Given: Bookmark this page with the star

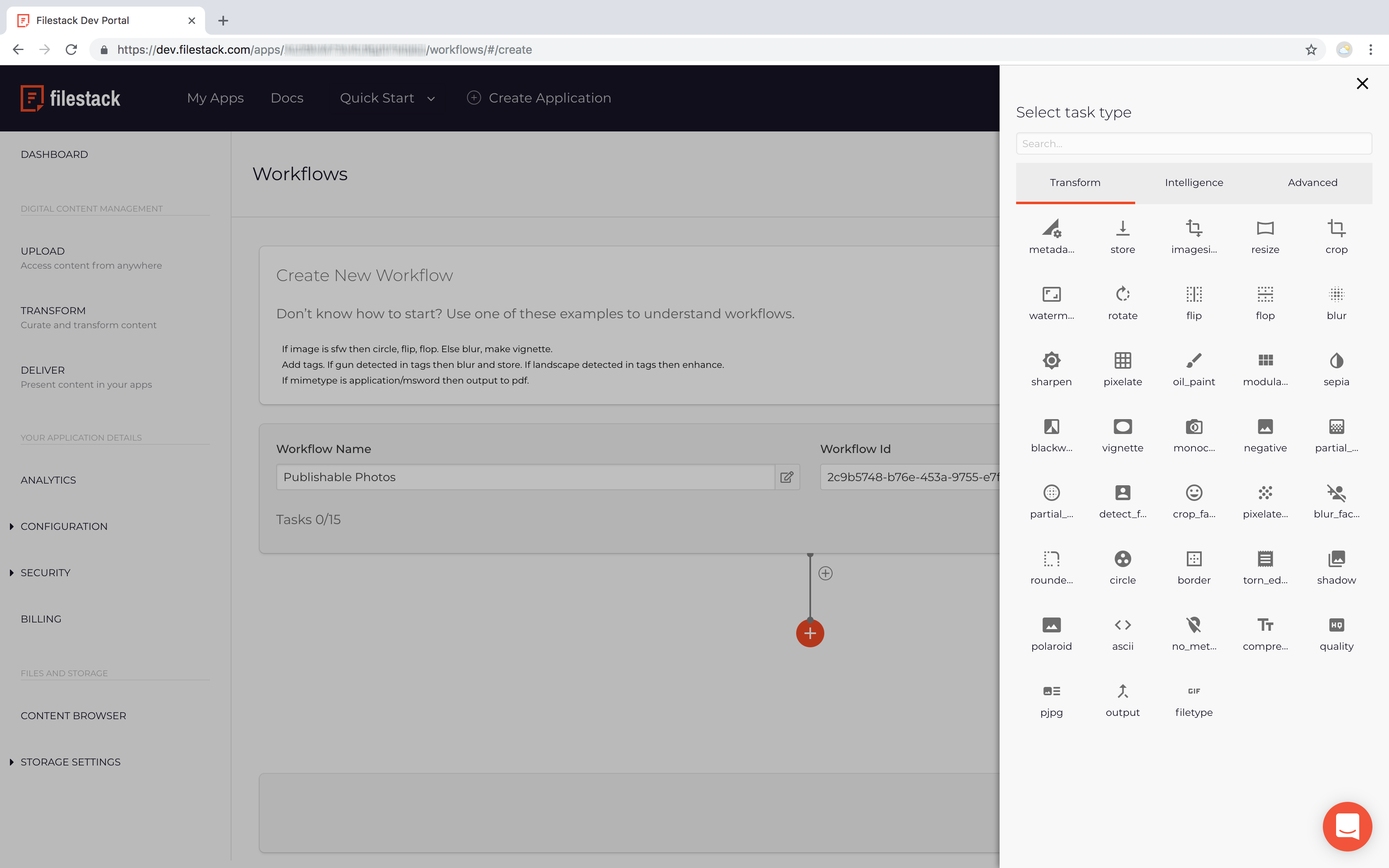Looking at the screenshot, I should (x=1311, y=50).
